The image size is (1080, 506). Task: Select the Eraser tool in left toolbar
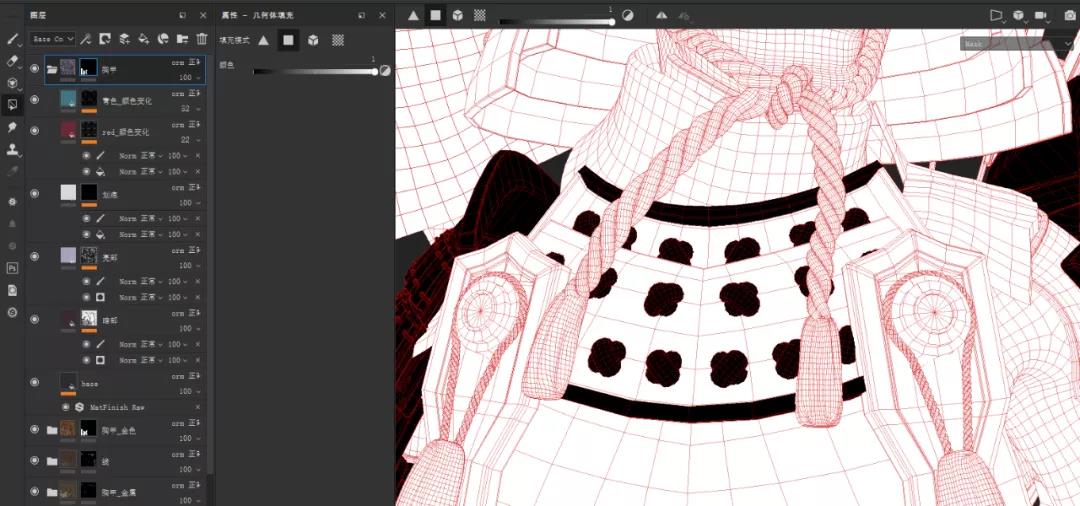coord(12,61)
